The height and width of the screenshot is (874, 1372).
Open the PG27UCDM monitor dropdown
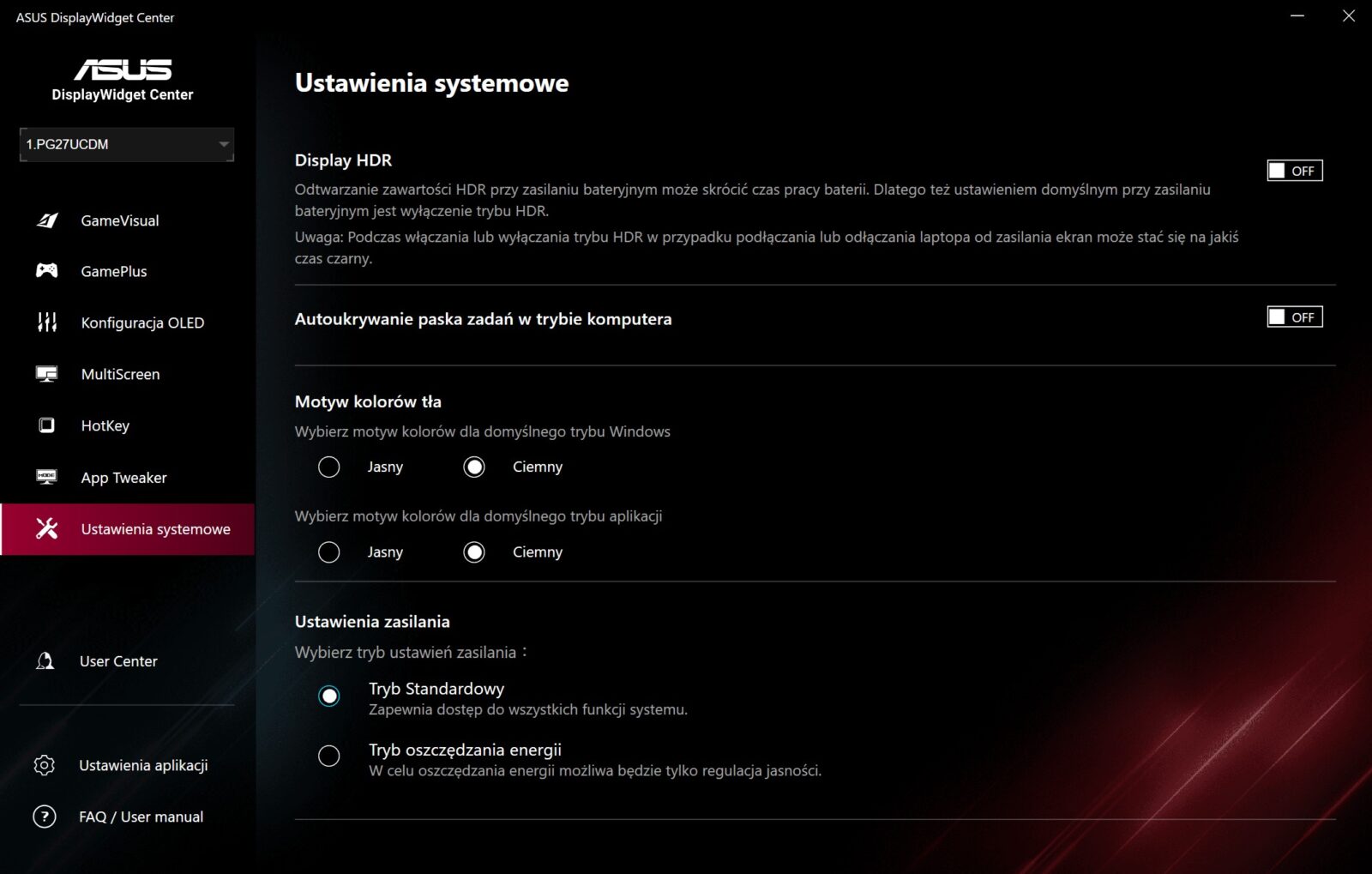tap(127, 144)
